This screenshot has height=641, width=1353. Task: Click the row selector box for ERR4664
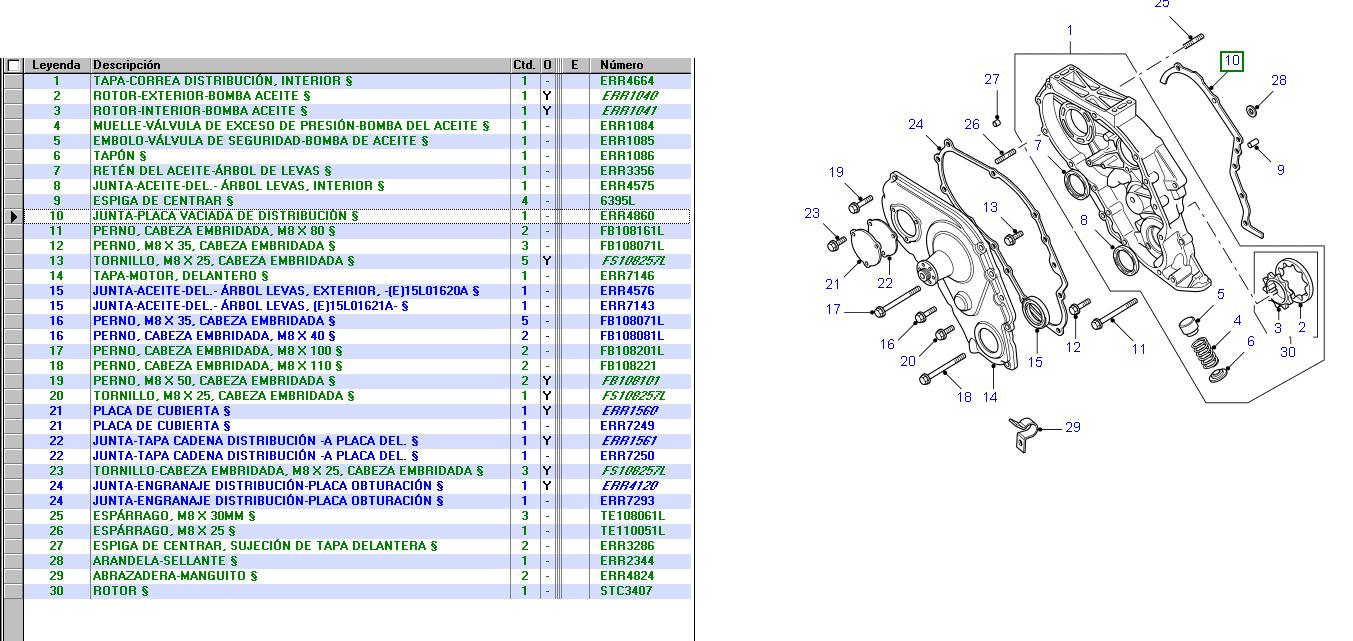[x=13, y=81]
